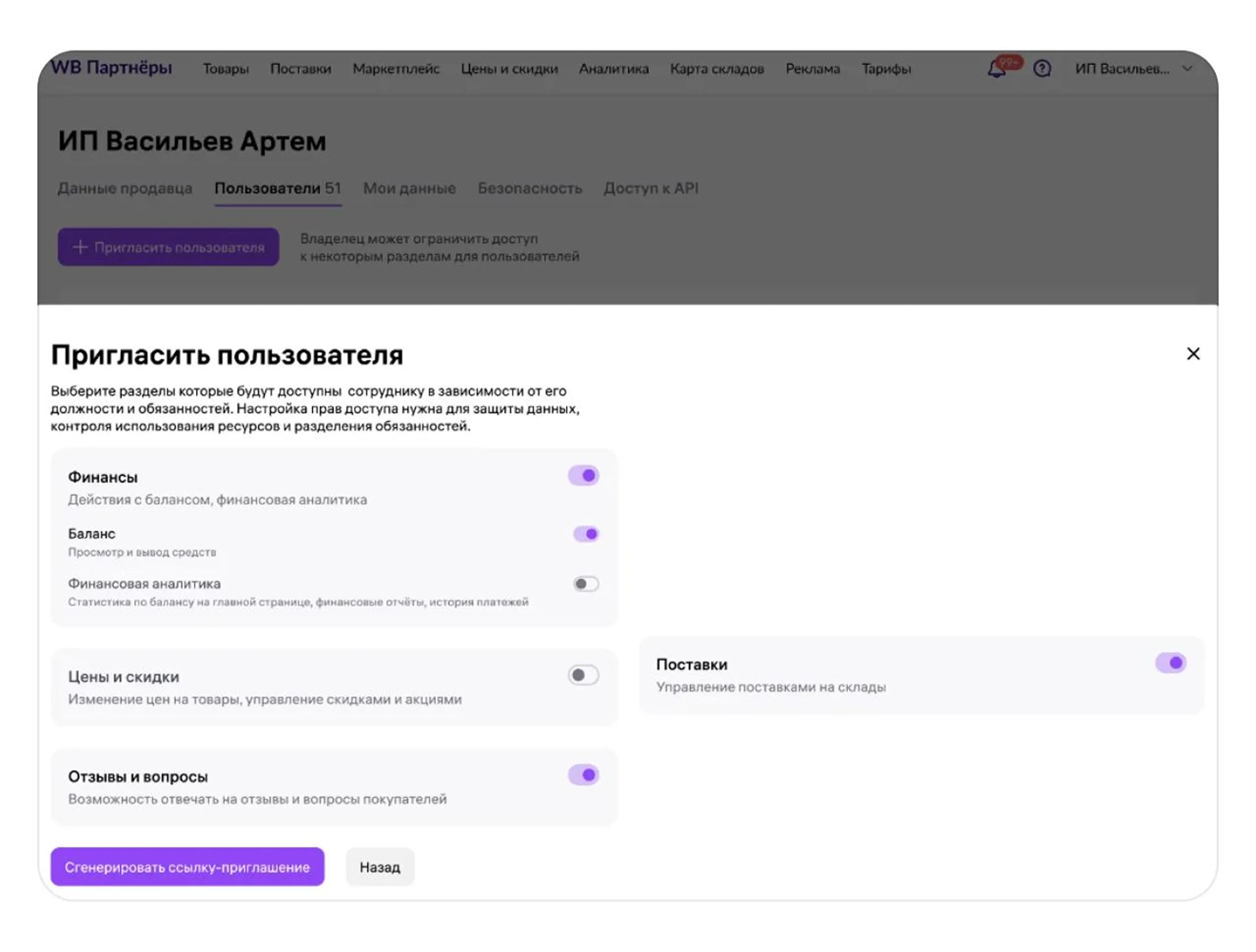Viewport: 1256px width, 952px height.
Task: Click the Пригласить пользователя button
Action: [x=168, y=247]
